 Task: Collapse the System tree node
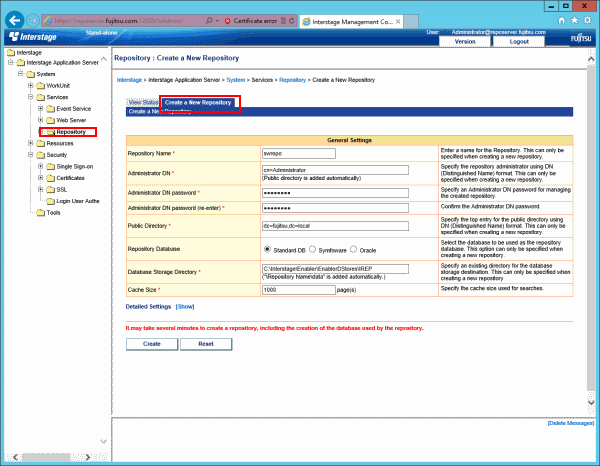coord(21,73)
